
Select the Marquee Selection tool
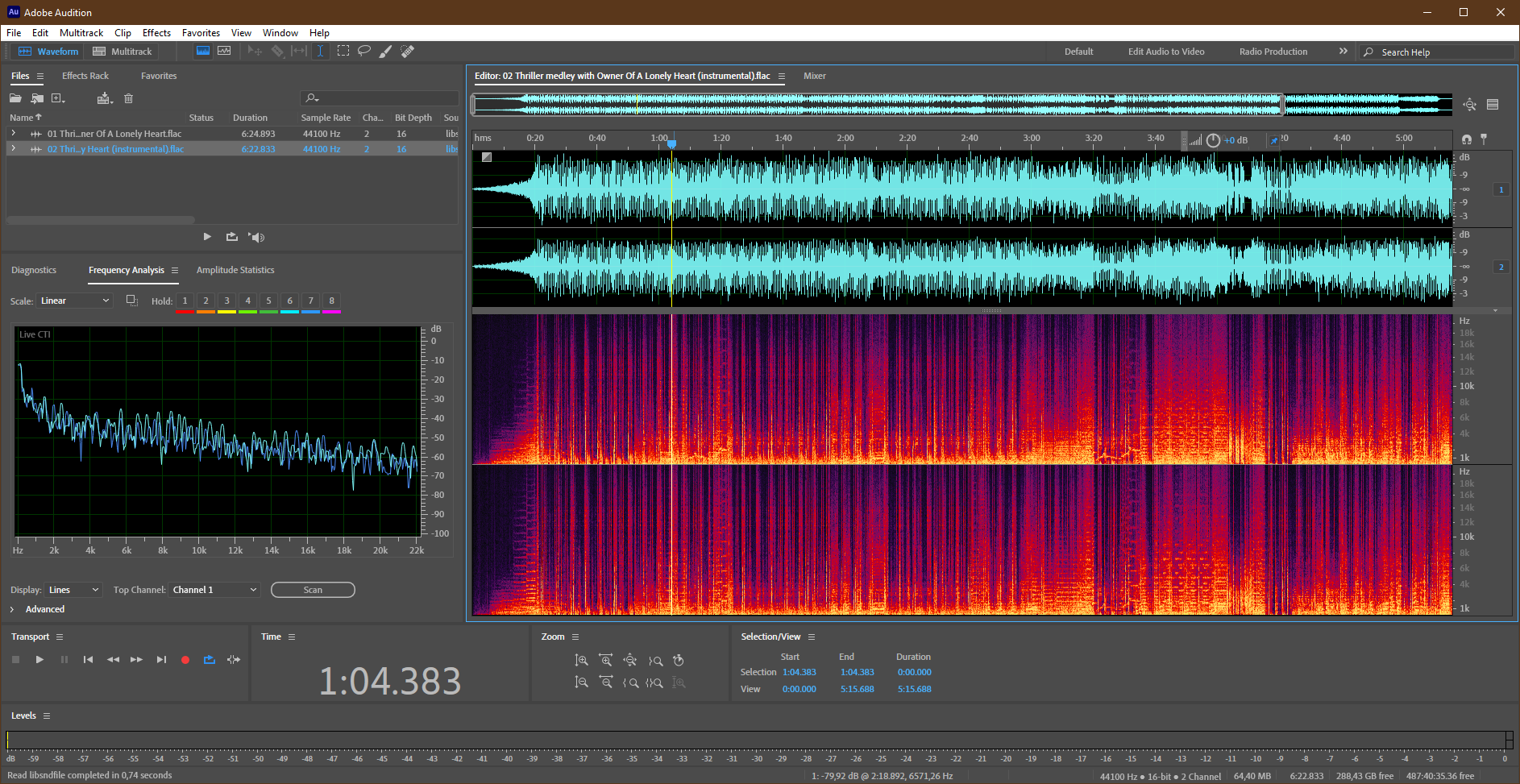pyautogui.click(x=343, y=51)
